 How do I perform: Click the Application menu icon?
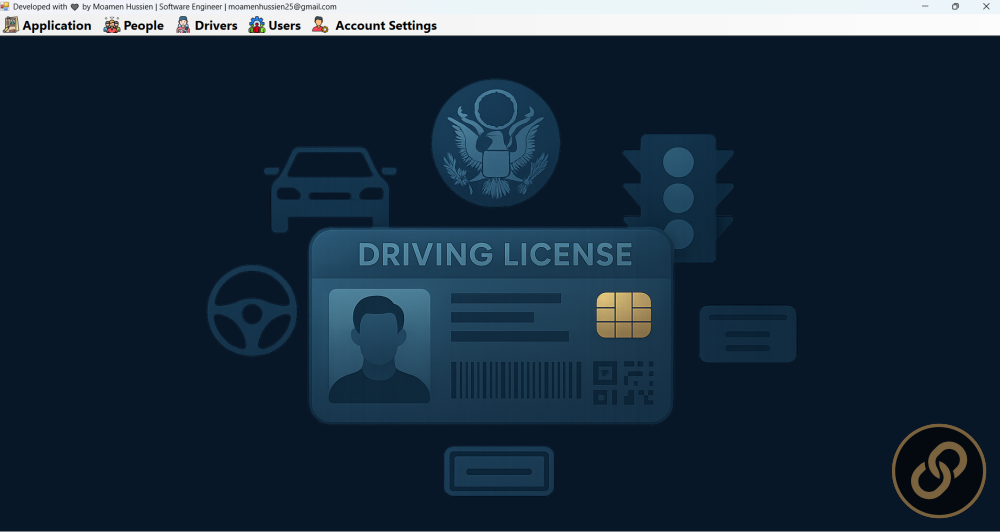coord(11,26)
